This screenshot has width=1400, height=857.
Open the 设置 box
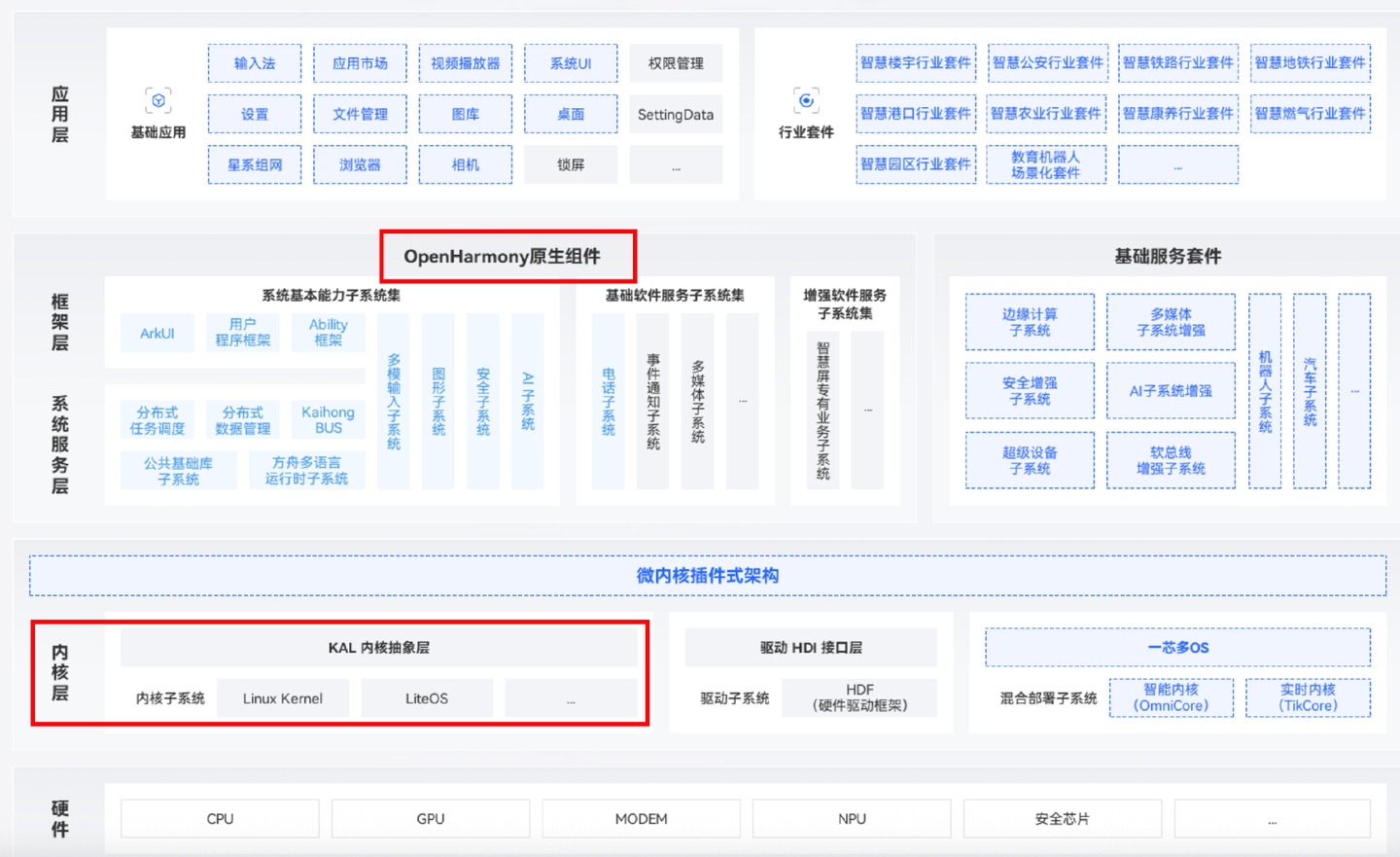tap(255, 114)
